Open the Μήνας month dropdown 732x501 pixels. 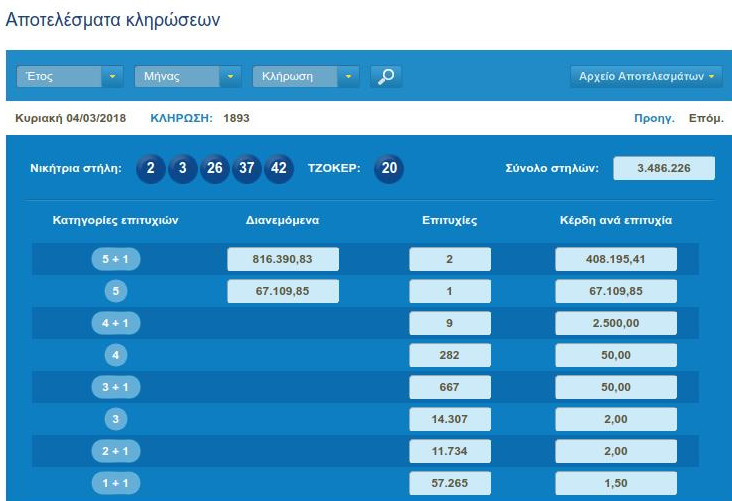[188, 76]
